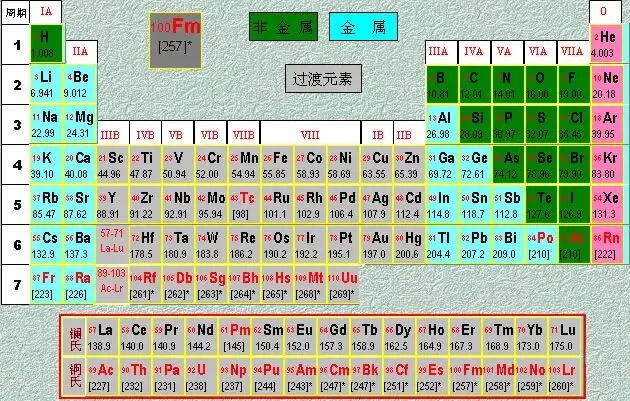Image resolution: width=630 pixels, height=401 pixels.
Task: Click the large Fm element preview box
Action: click(x=175, y=40)
